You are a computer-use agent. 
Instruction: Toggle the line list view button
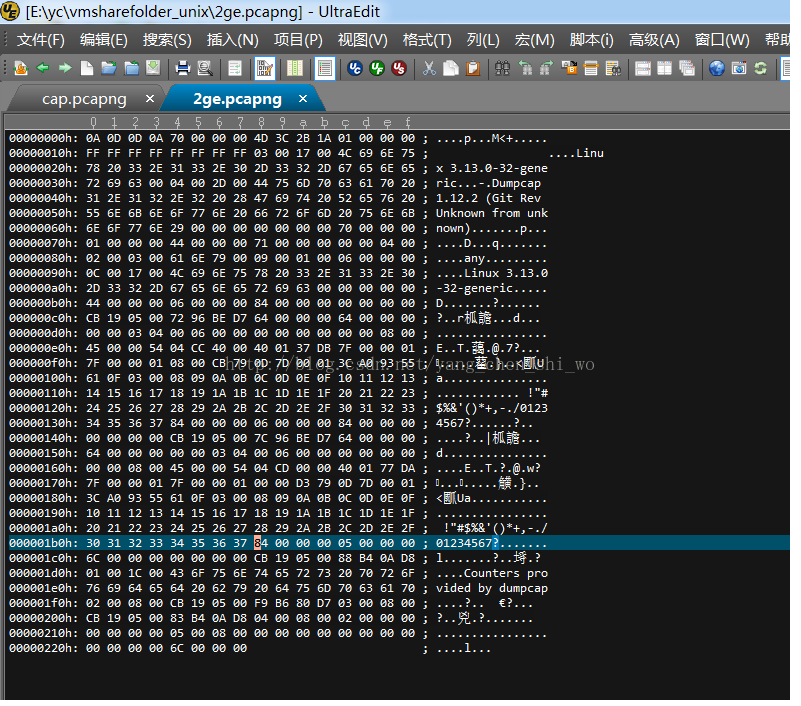point(324,68)
